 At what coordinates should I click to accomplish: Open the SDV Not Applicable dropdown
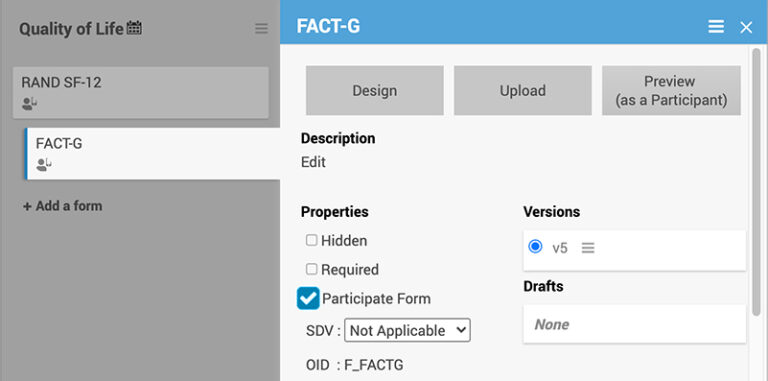(x=407, y=331)
